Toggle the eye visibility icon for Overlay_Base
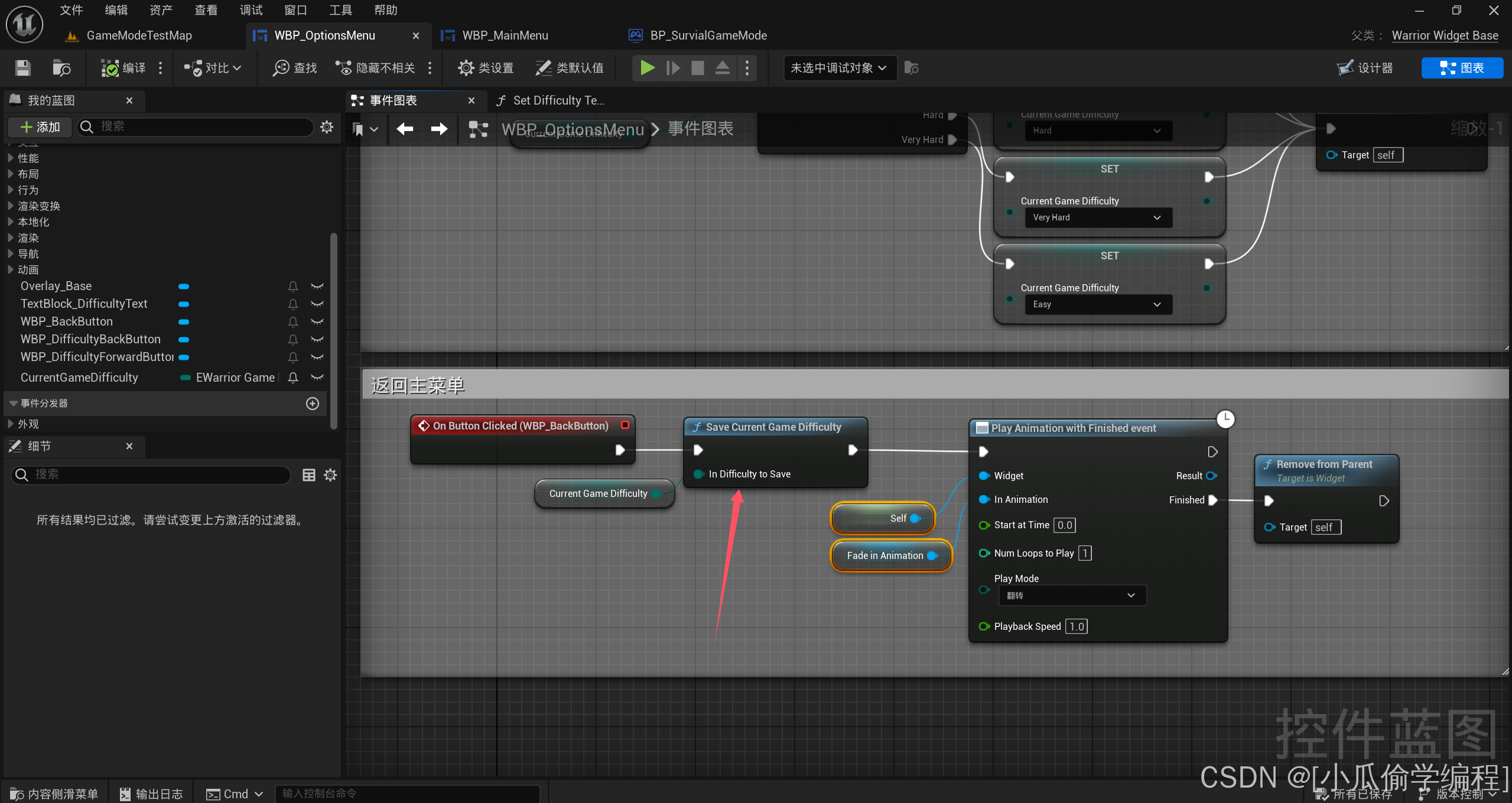The width and height of the screenshot is (1512, 803). click(317, 287)
